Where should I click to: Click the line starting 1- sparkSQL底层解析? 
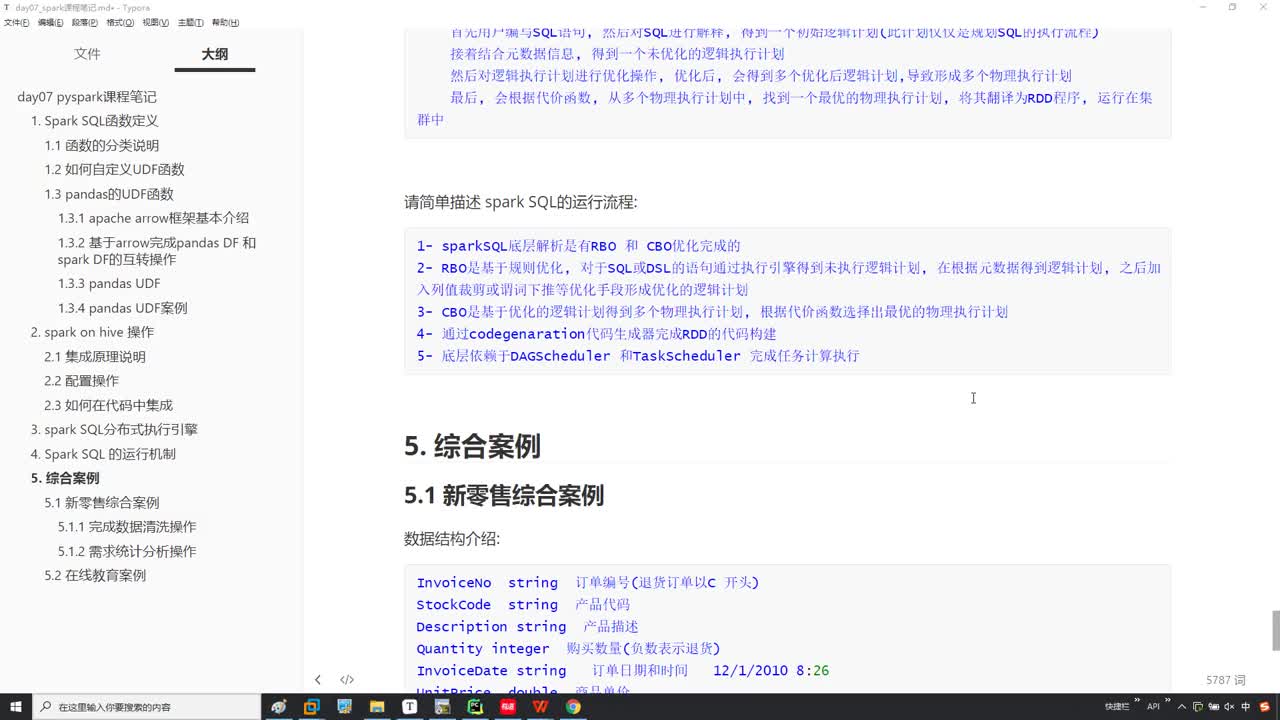coord(579,246)
